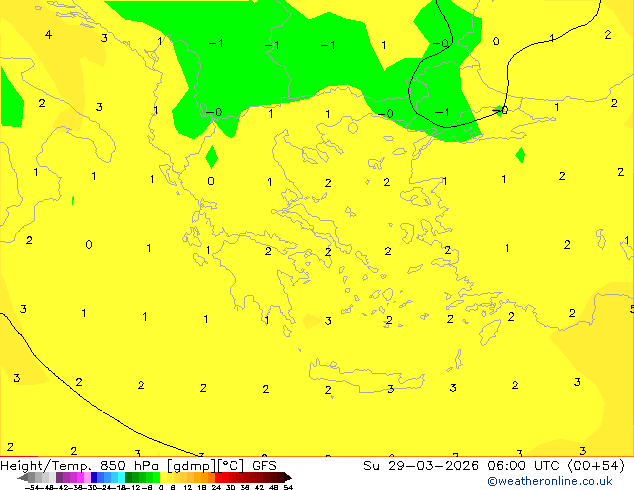Click the small green diamond near Albania
Viewport: 634px width, 490px height.
click(x=211, y=157)
